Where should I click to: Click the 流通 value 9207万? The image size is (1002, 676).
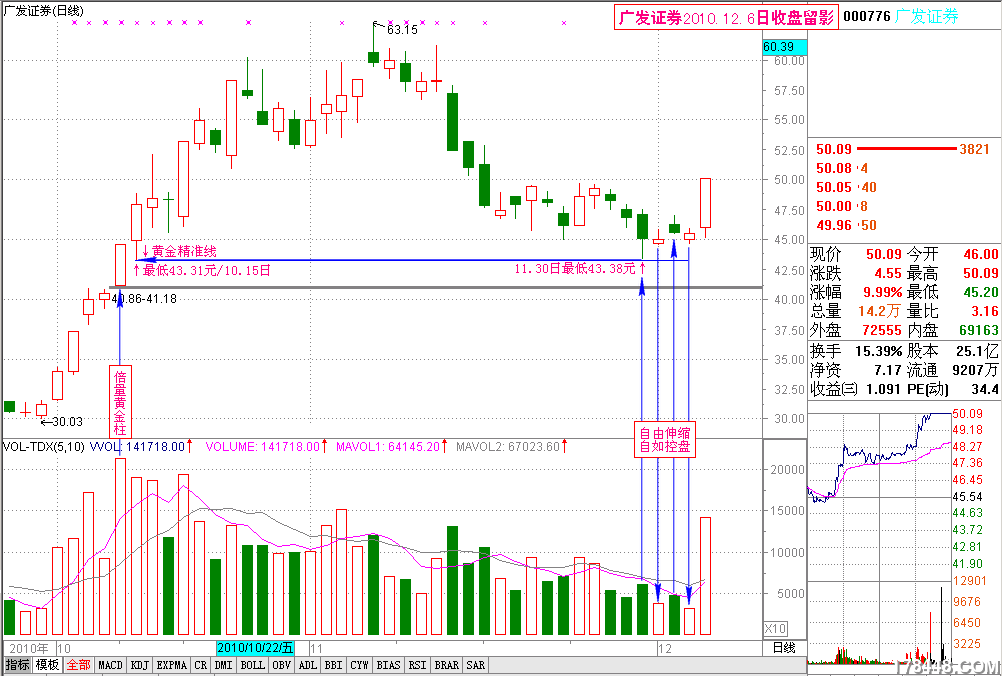point(975,370)
